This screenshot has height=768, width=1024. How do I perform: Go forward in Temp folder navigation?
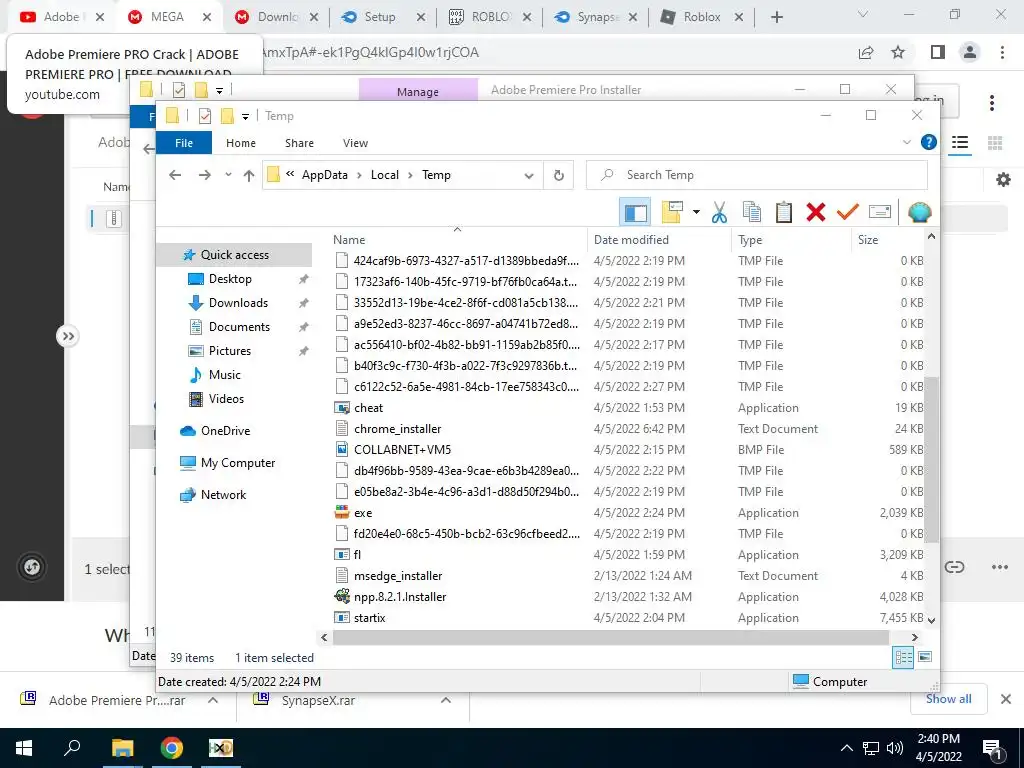coord(204,175)
